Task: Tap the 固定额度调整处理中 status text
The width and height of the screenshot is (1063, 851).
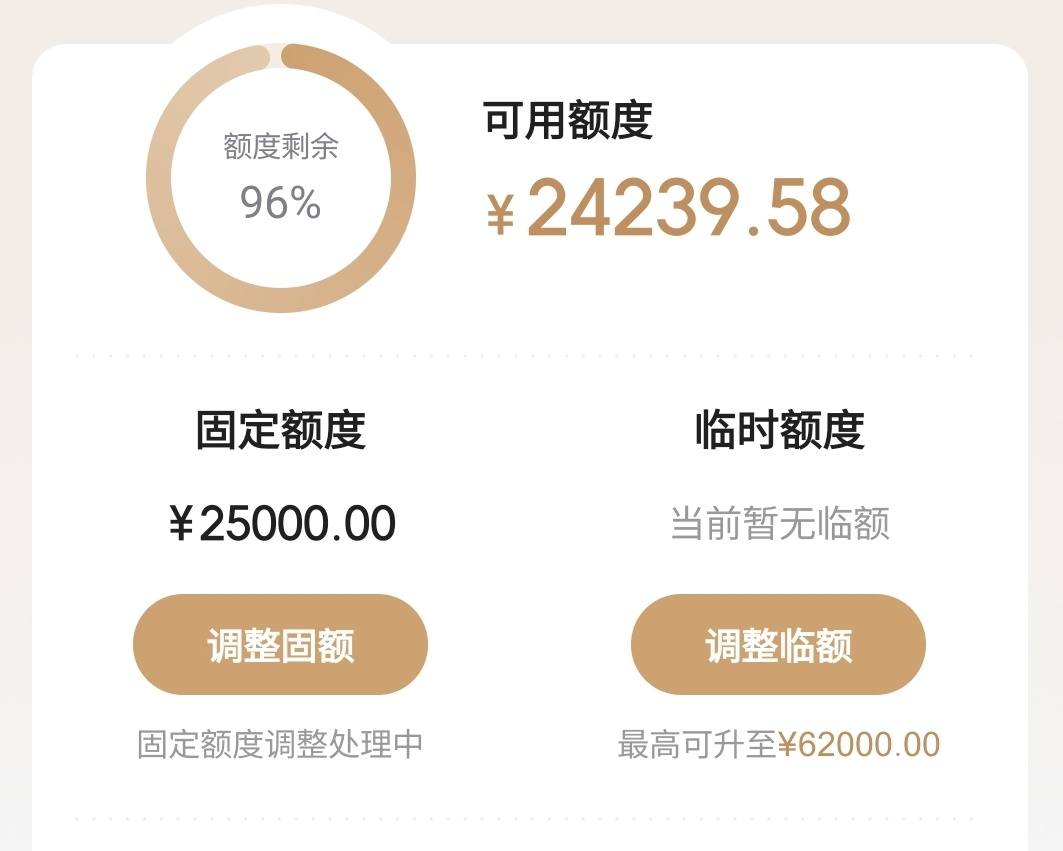Action: [x=280, y=745]
